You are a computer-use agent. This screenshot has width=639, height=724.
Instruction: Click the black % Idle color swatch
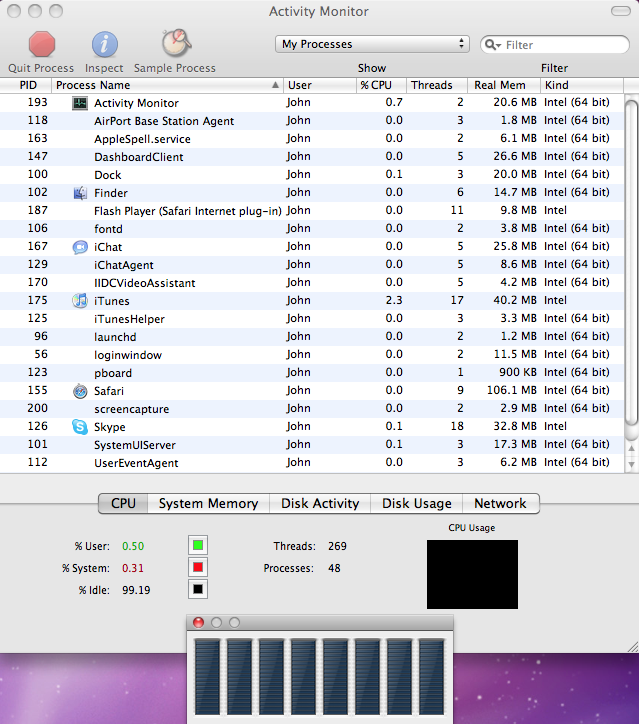(x=198, y=589)
